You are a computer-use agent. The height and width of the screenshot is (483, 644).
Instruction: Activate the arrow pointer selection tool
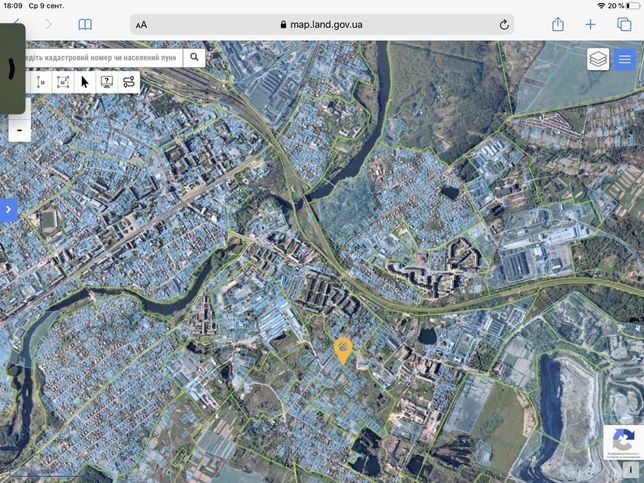point(85,82)
